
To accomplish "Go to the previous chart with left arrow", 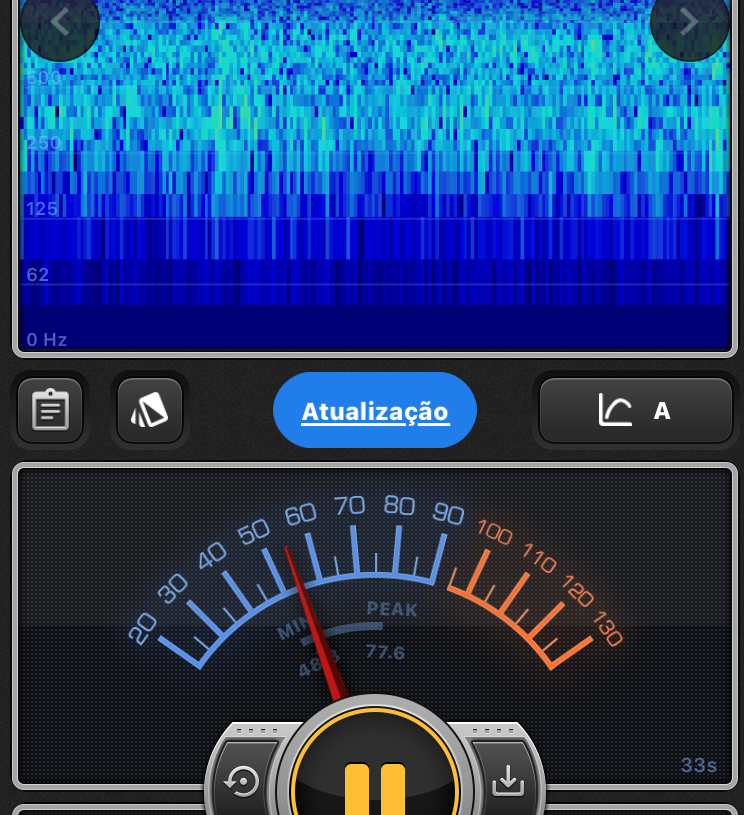I will pyautogui.click(x=59, y=22).
